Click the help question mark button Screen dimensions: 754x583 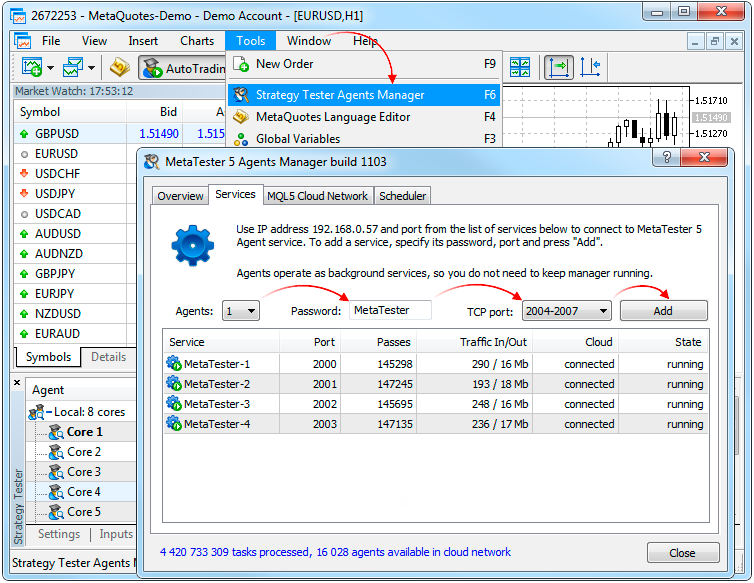[x=666, y=157]
